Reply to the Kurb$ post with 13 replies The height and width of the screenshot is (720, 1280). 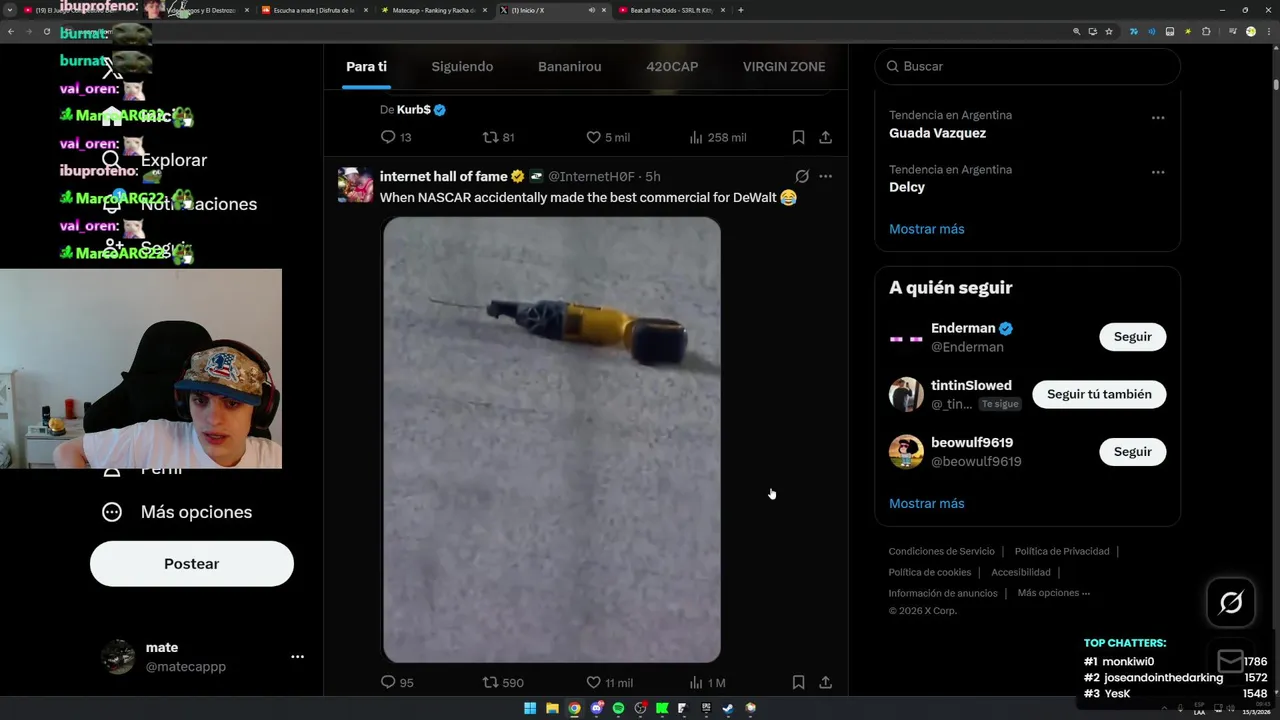(x=396, y=137)
